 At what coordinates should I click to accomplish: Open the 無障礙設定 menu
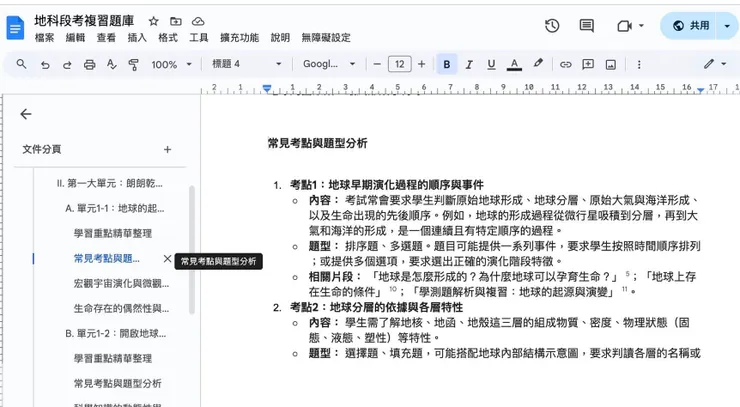326,38
